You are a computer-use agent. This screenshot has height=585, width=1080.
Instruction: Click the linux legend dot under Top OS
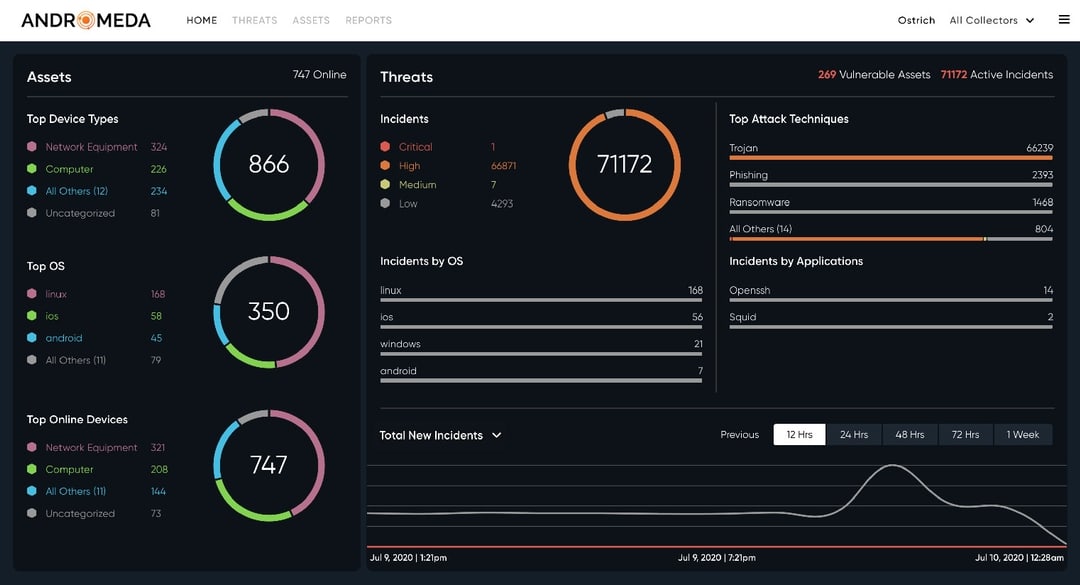pyautogui.click(x=32, y=294)
